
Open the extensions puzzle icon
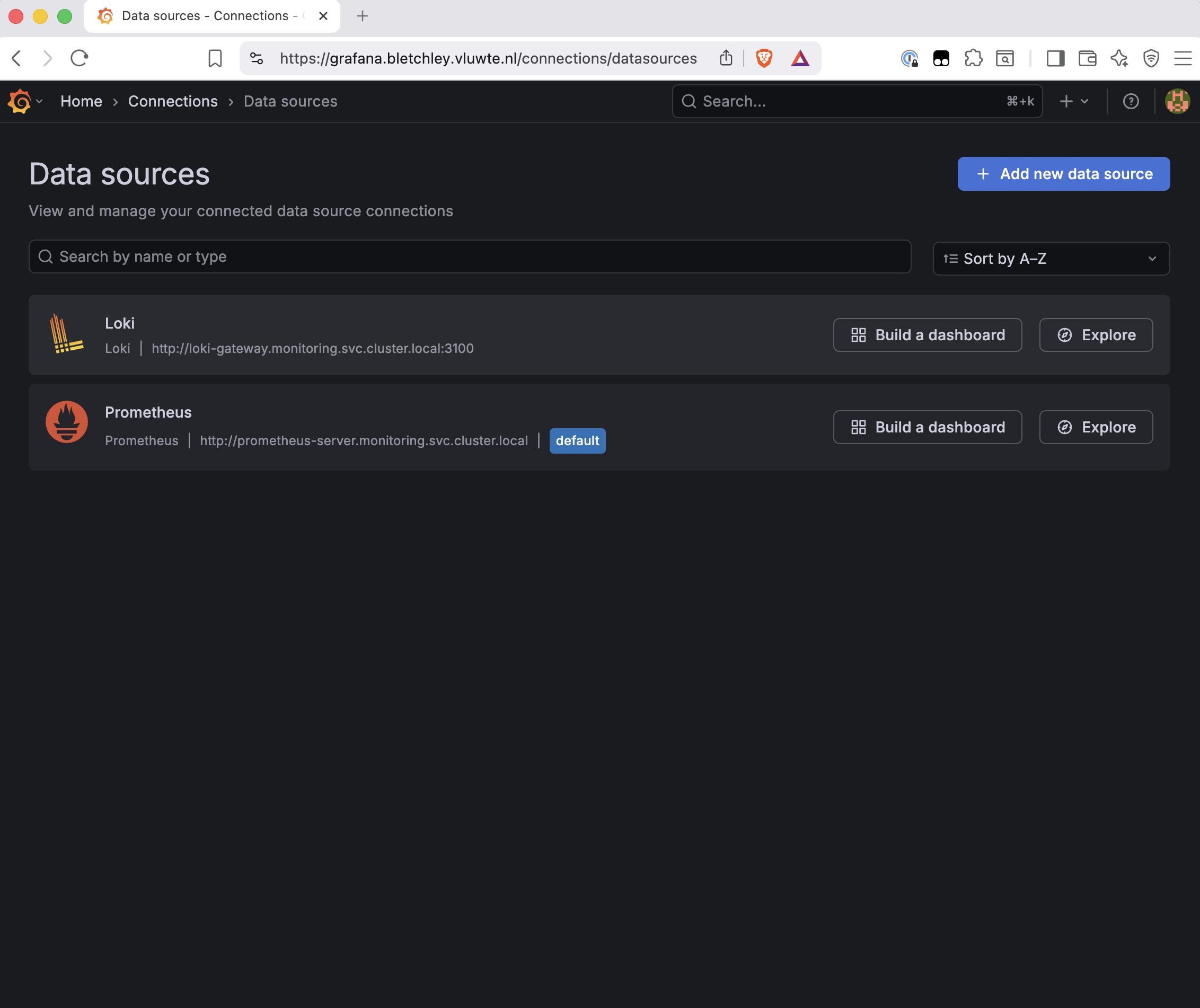pyautogui.click(x=973, y=58)
